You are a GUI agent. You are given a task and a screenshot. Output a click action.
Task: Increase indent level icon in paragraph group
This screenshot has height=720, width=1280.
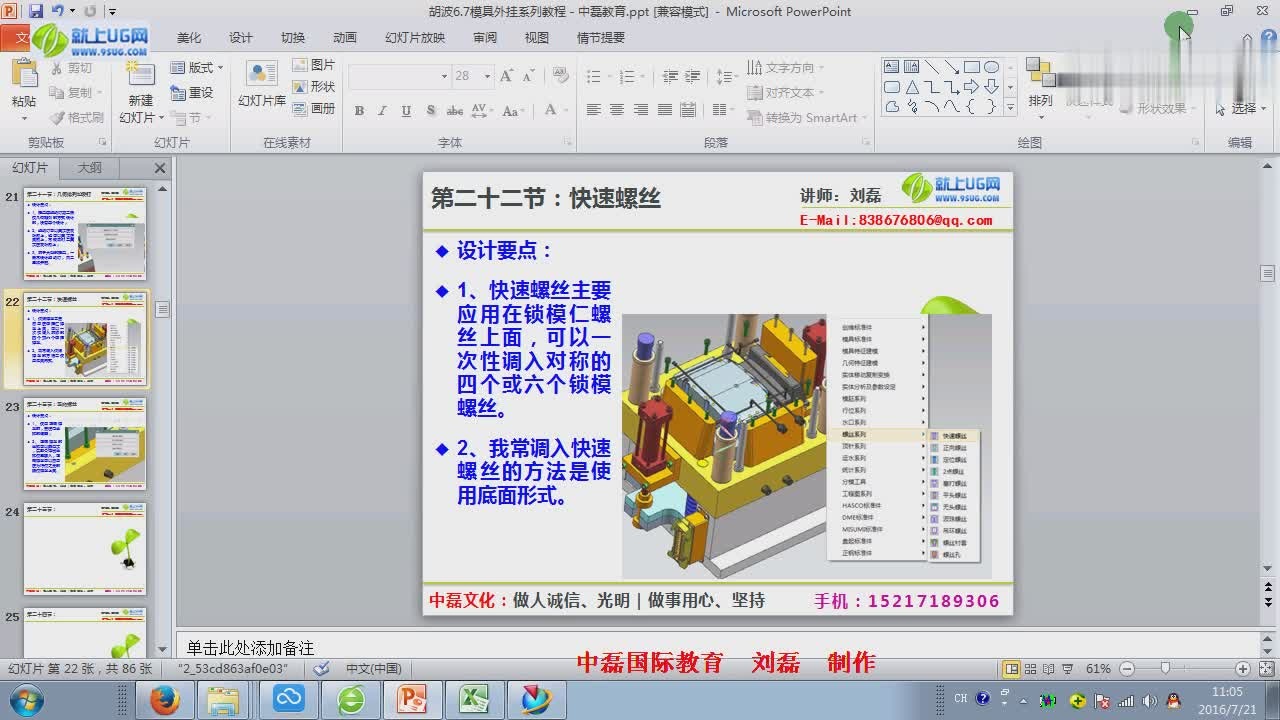[694, 76]
